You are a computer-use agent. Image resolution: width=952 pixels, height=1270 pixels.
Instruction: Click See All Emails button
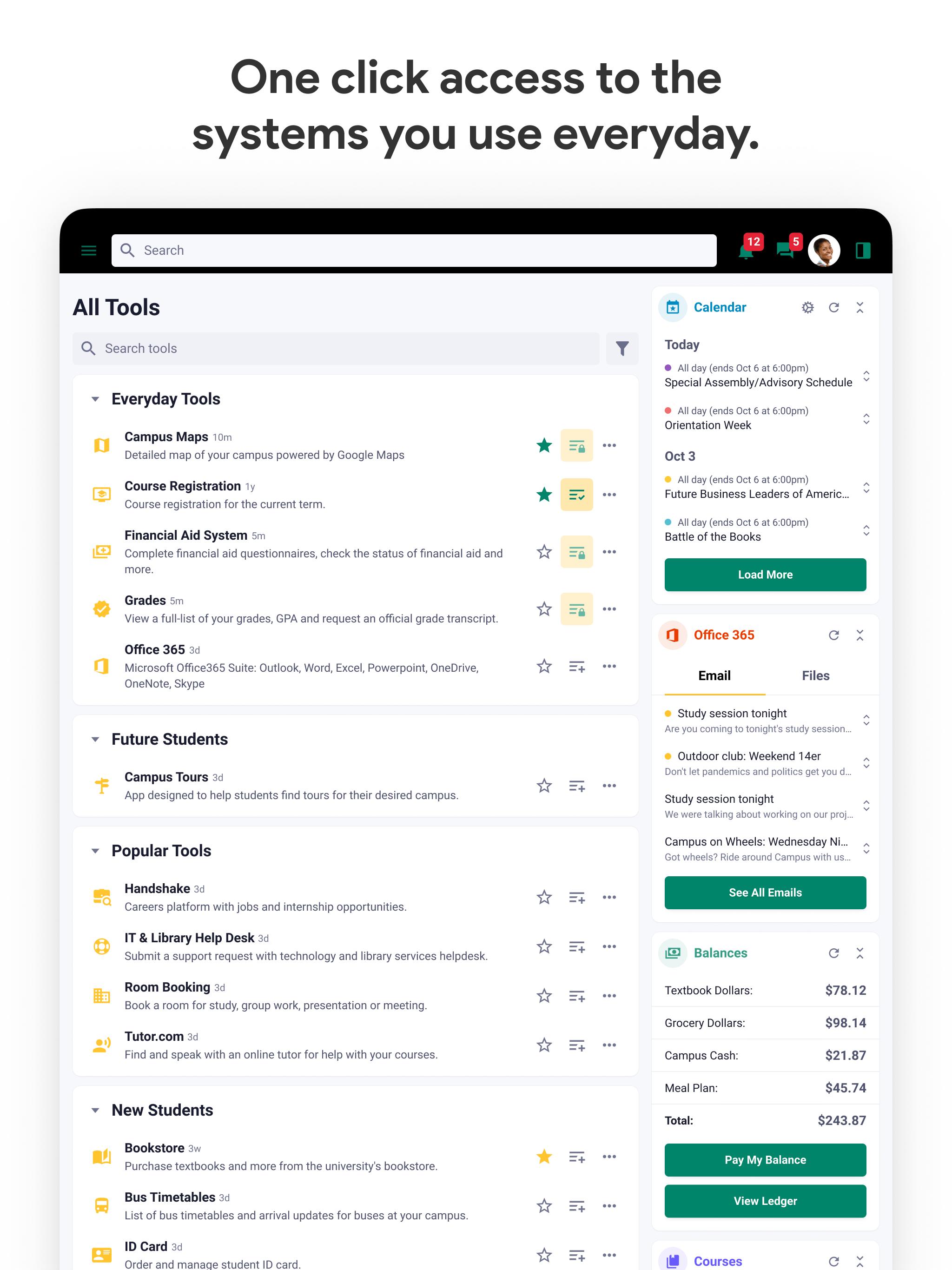tap(765, 893)
